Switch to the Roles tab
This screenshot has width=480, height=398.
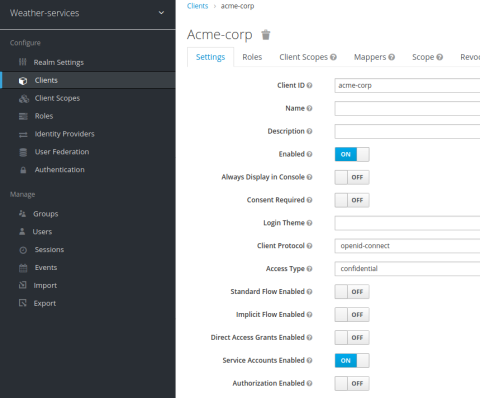pos(252,57)
